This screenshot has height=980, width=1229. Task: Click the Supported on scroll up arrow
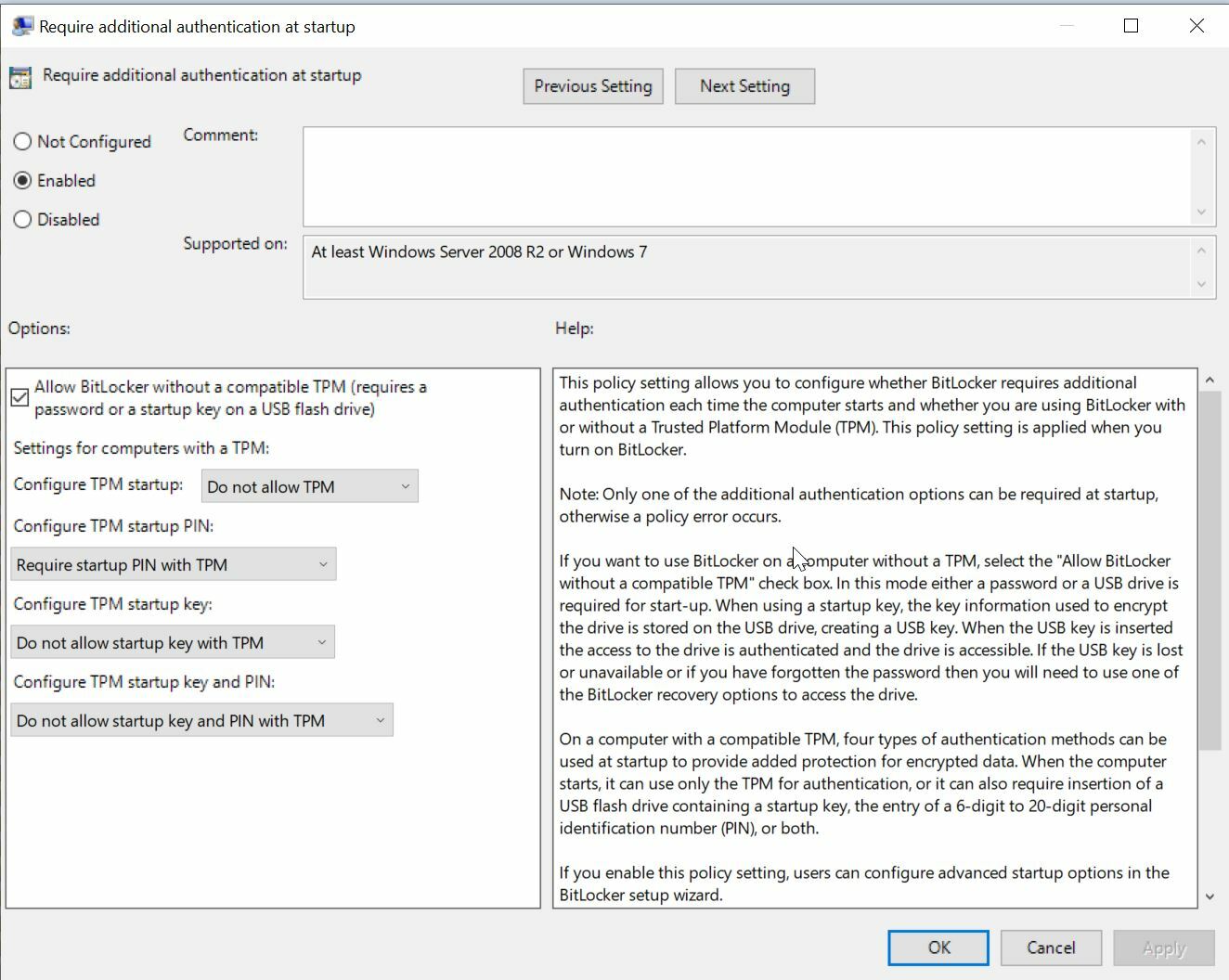click(x=1201, y=251)
